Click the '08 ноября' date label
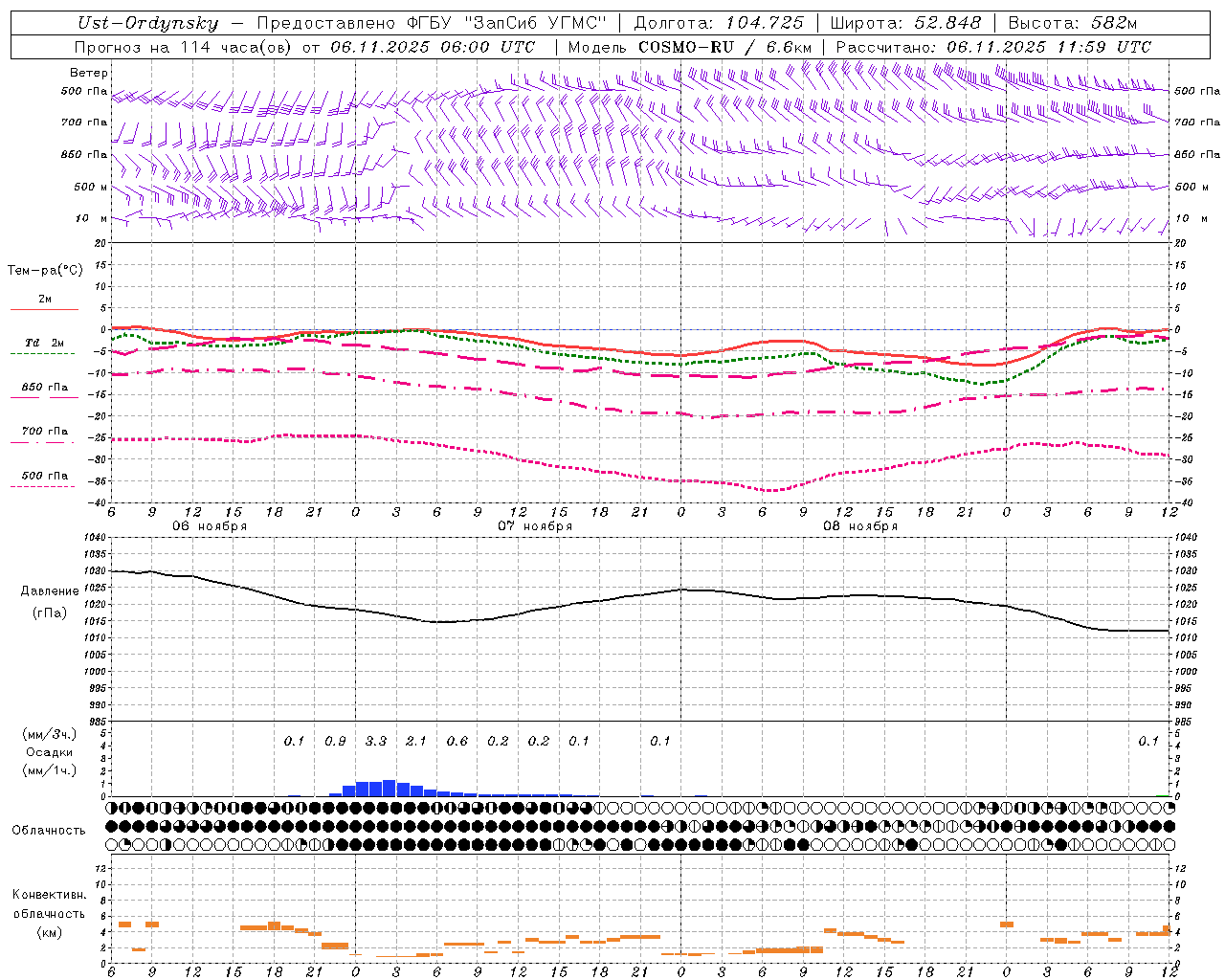This screenshot has height=980, width=1225. [x=860, y=526]
